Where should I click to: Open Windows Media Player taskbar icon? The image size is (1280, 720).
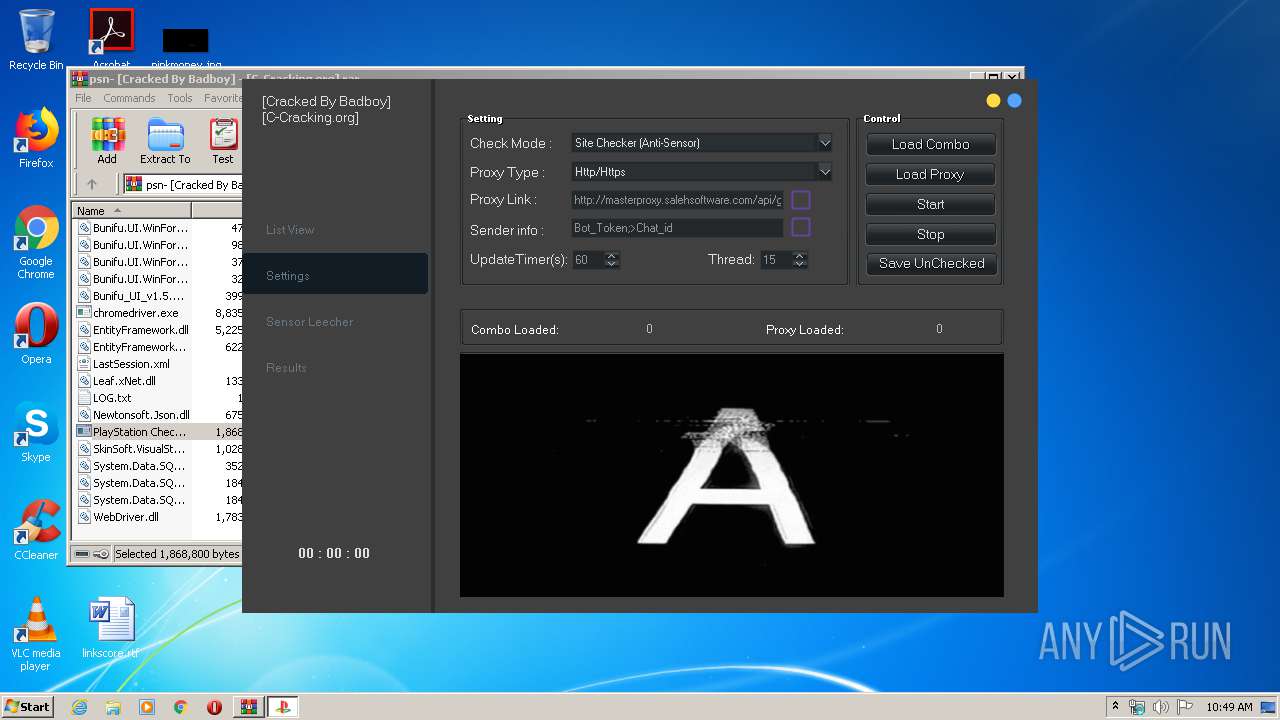pos(147,707)
